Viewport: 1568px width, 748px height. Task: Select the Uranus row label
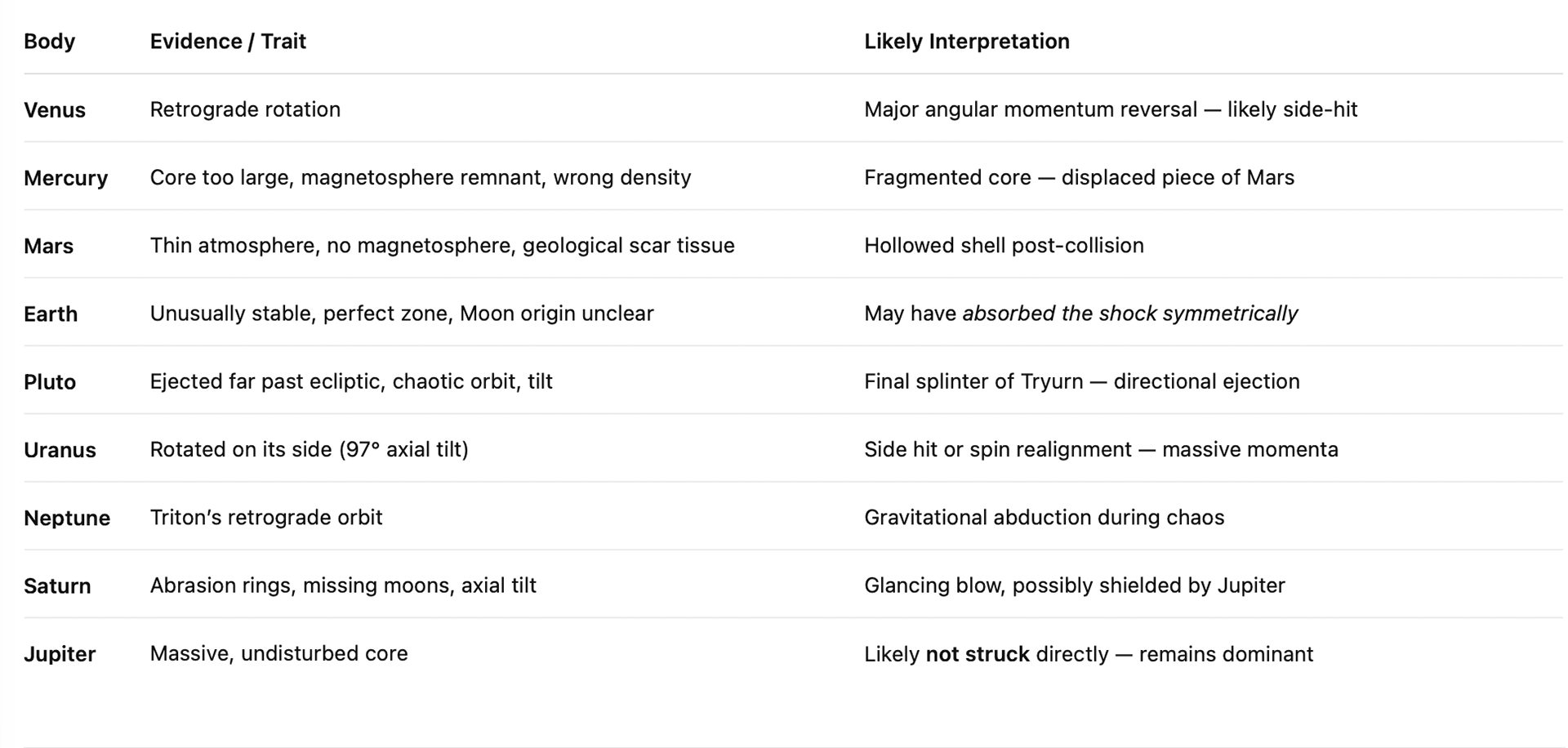click(60, 450)
